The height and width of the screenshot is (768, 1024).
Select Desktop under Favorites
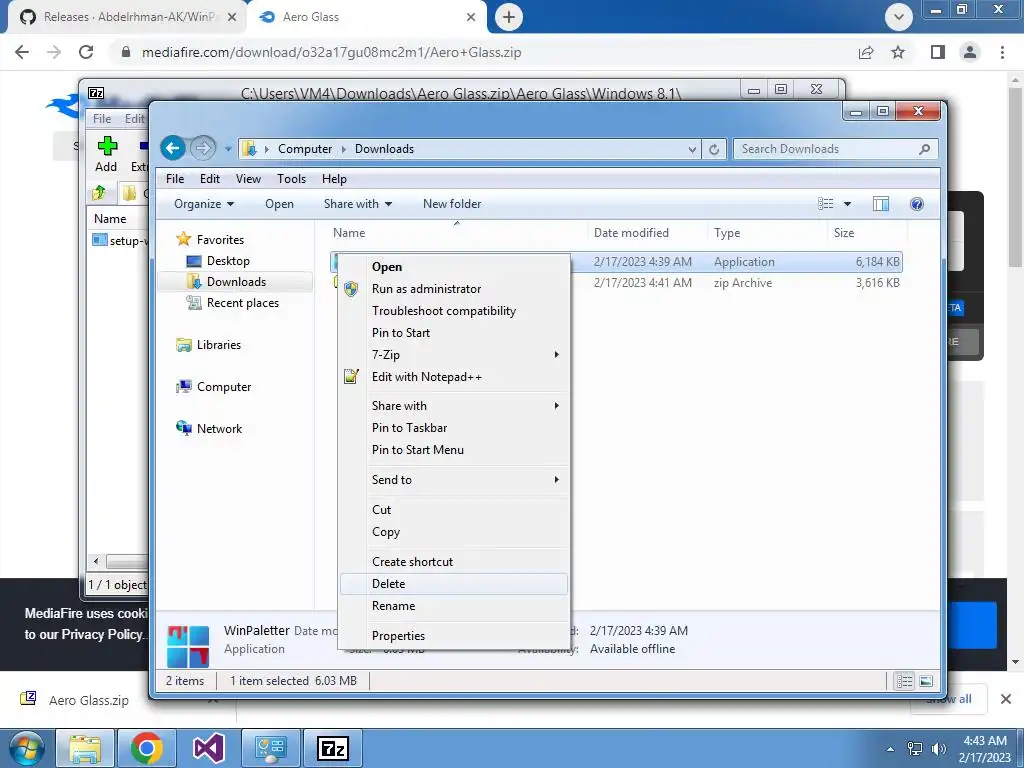pos(228,261)
